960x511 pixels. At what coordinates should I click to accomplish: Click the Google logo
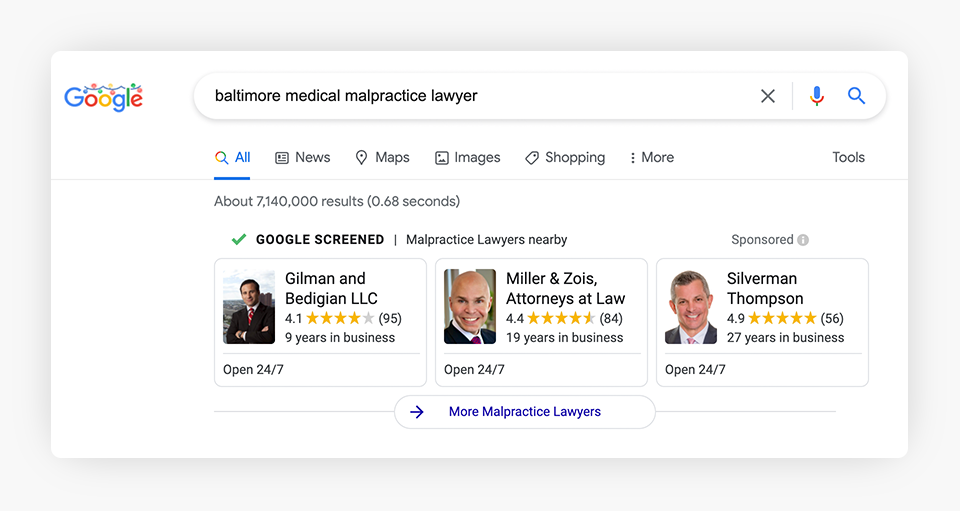click(103, 96)
